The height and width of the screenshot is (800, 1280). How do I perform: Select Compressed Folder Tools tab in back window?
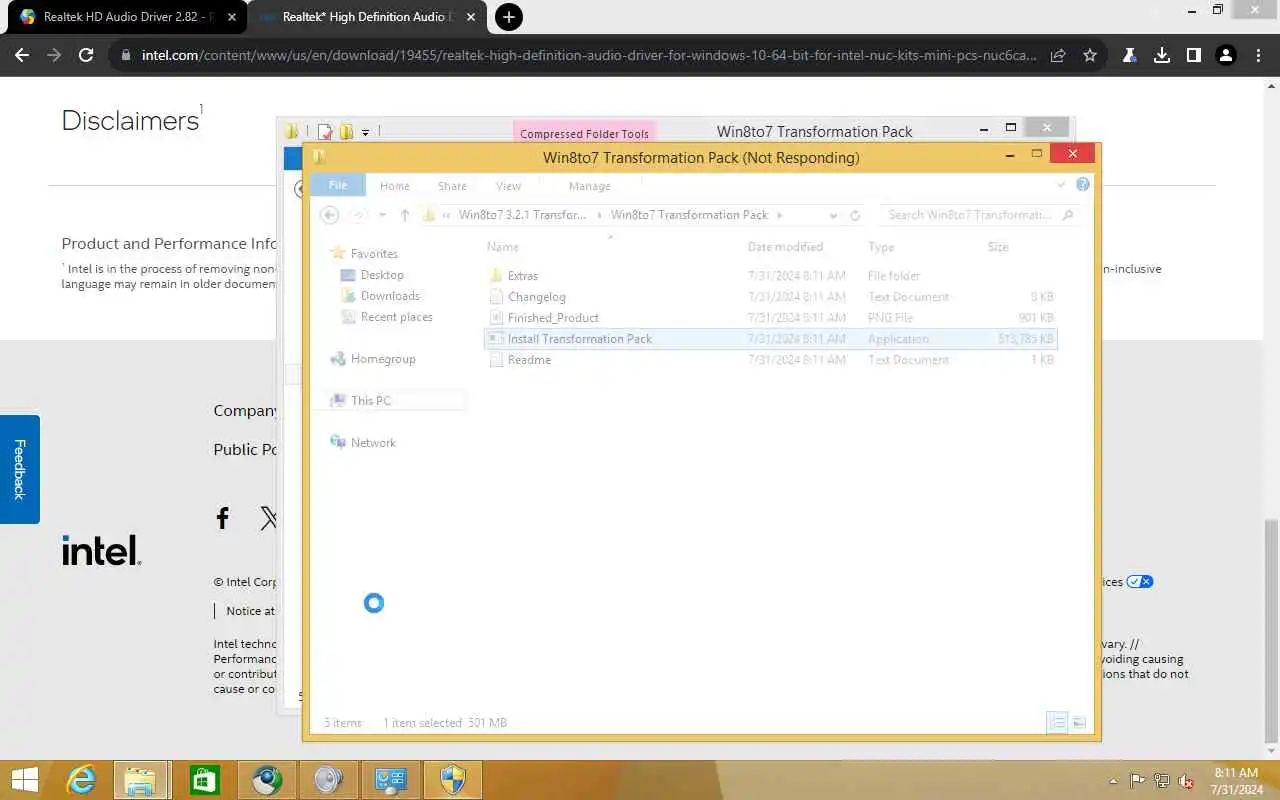[584, 133]
